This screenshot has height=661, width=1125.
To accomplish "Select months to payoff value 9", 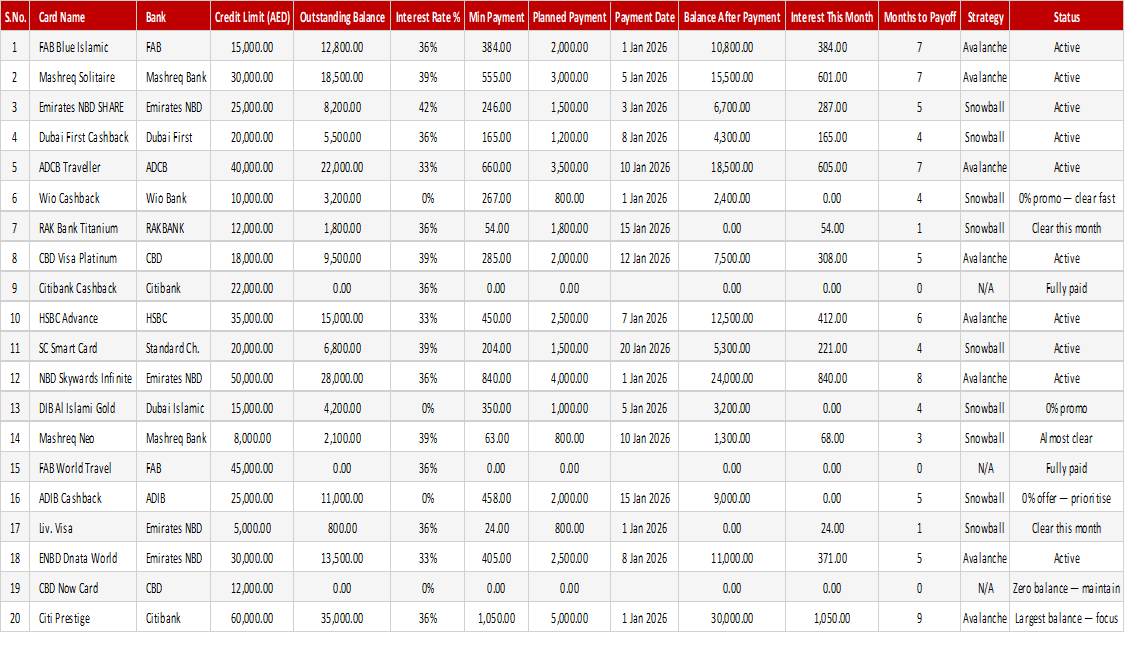I will (919, 619).
